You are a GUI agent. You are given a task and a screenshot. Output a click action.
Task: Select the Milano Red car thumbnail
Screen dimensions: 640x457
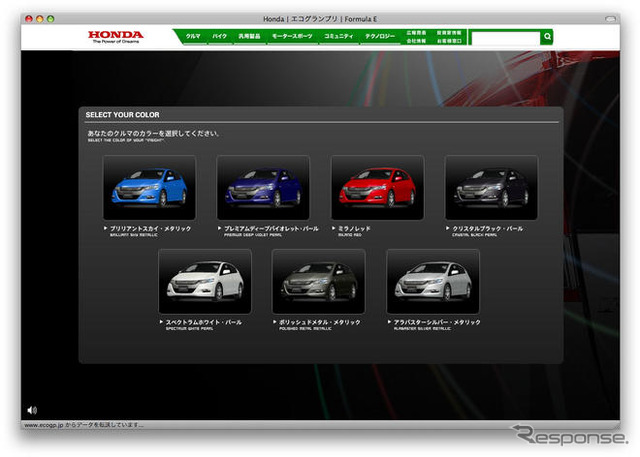tap(378, 187)
